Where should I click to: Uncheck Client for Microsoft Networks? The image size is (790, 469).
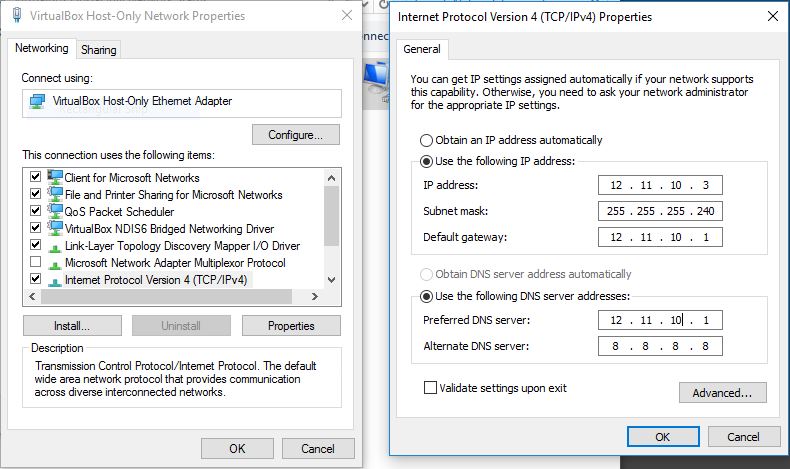(35, 176)
